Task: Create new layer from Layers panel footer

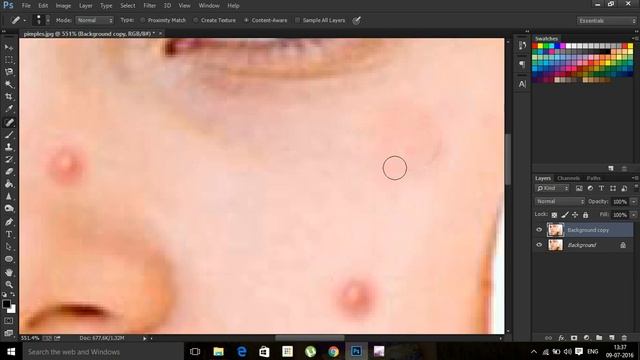Action: click(611, 338)
